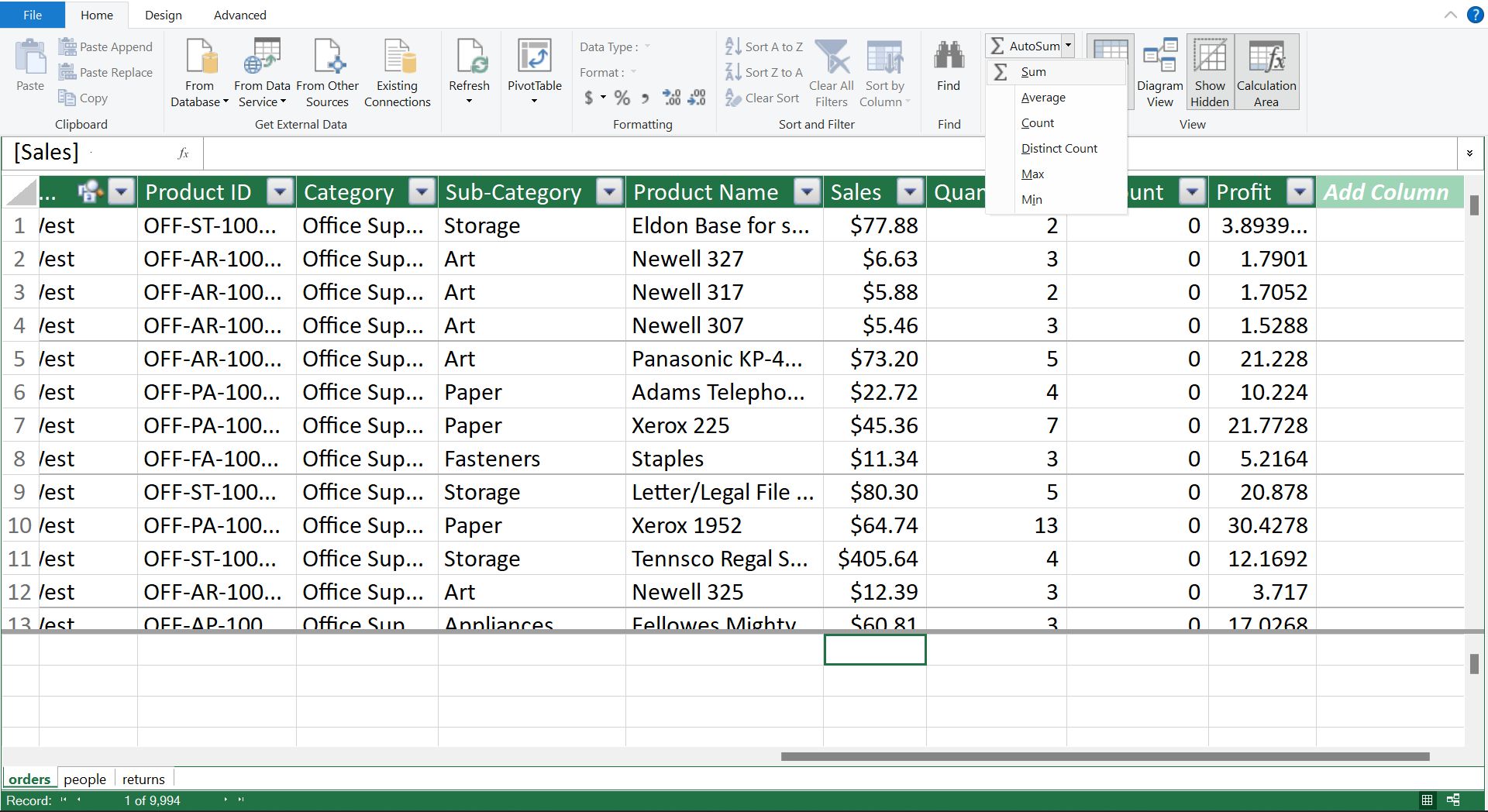
Task: Open the Profit column filter arrow
Action: pos(1300,191)
